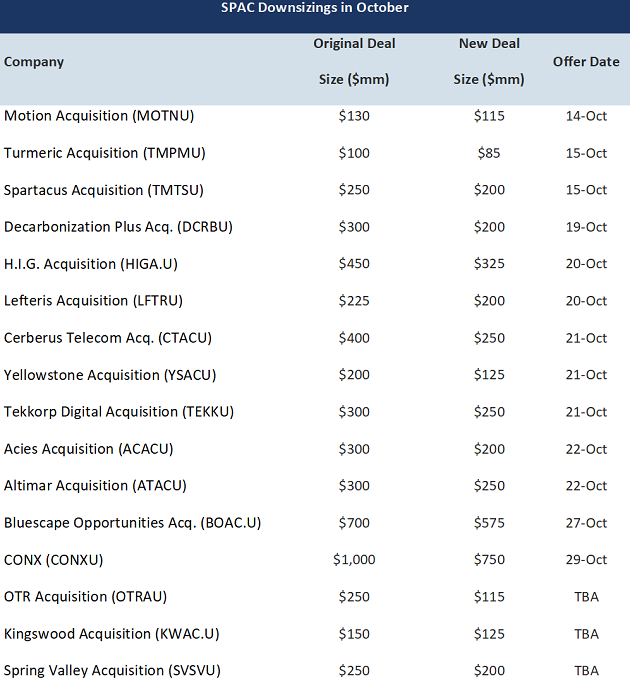Select Turmeric's $85 new deal size

click(489, 153)
